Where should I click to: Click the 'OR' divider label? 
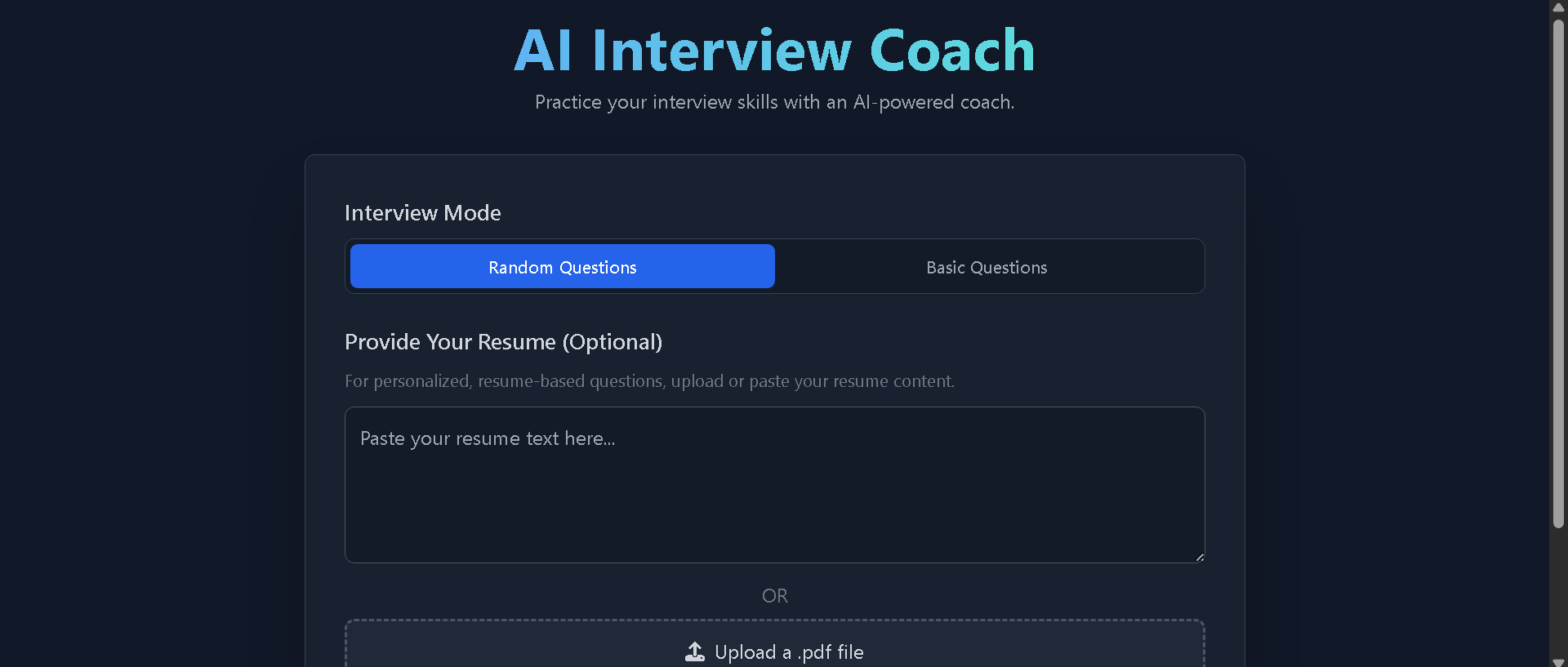(x=774, y=595)
